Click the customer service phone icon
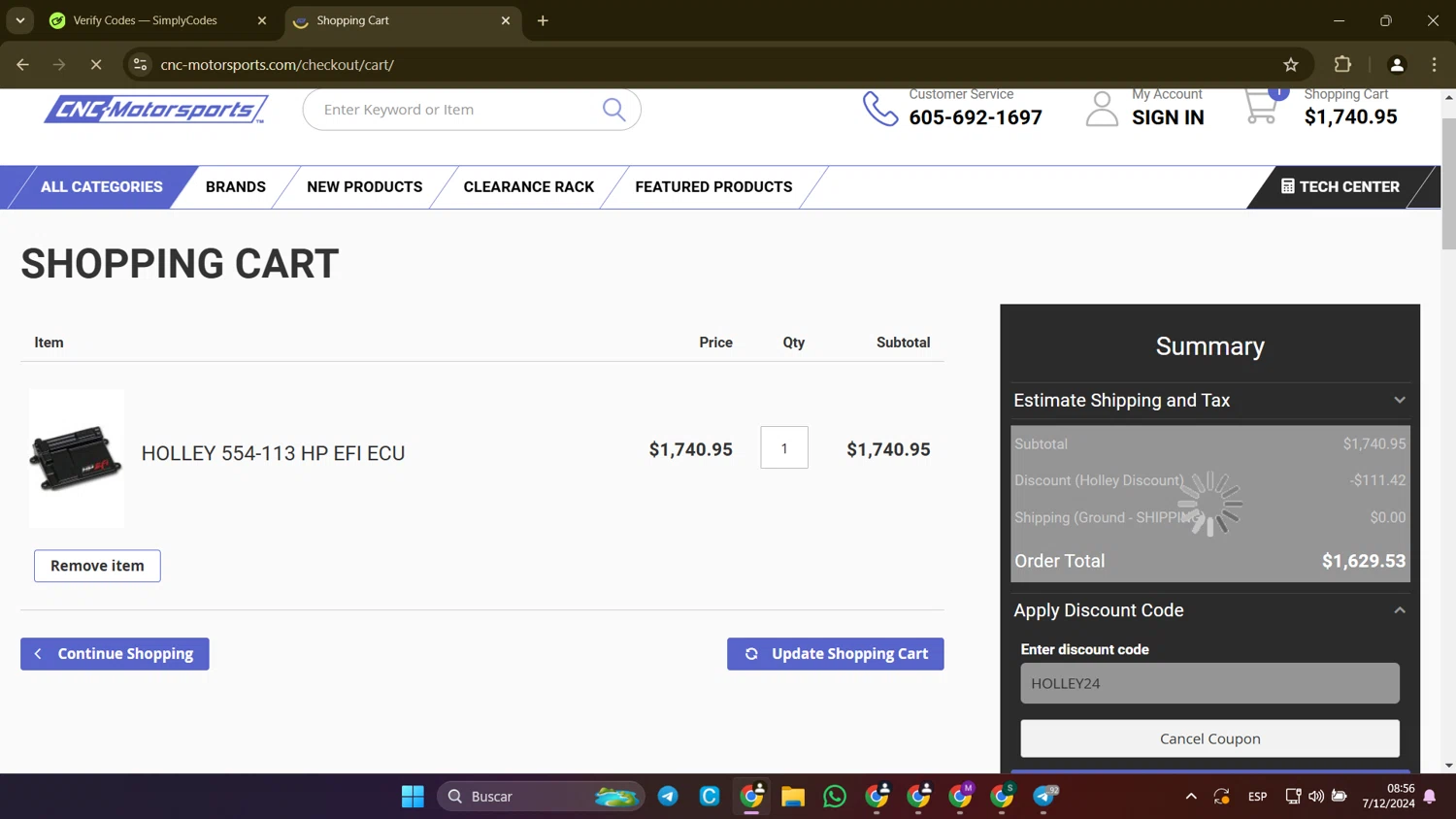This screenshot has width=1456, height=819. (x=880, y=109)
